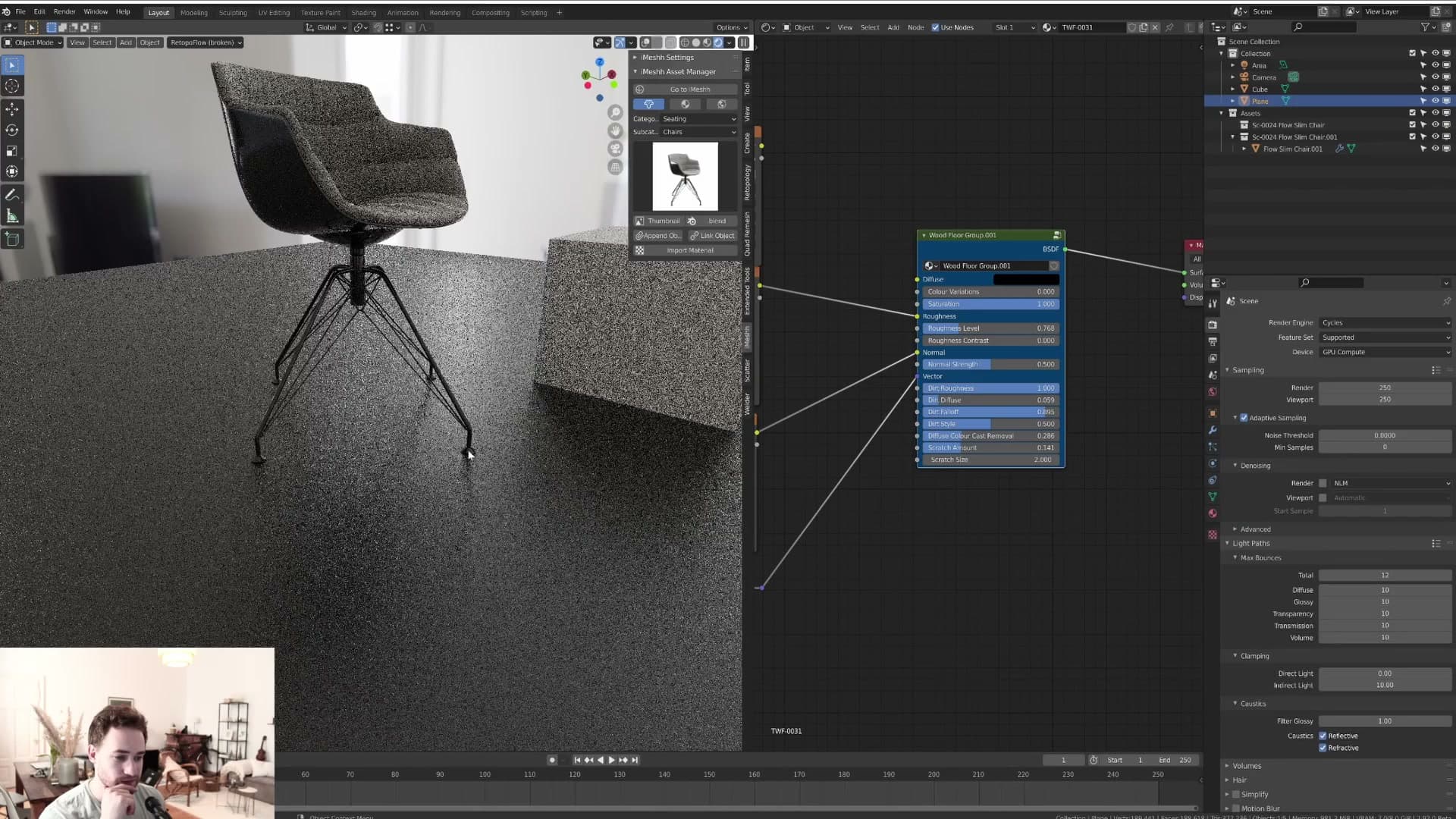Open the Render menu in top bar
This screenshot has width=1456, height=819.
(x=64, y=12)
